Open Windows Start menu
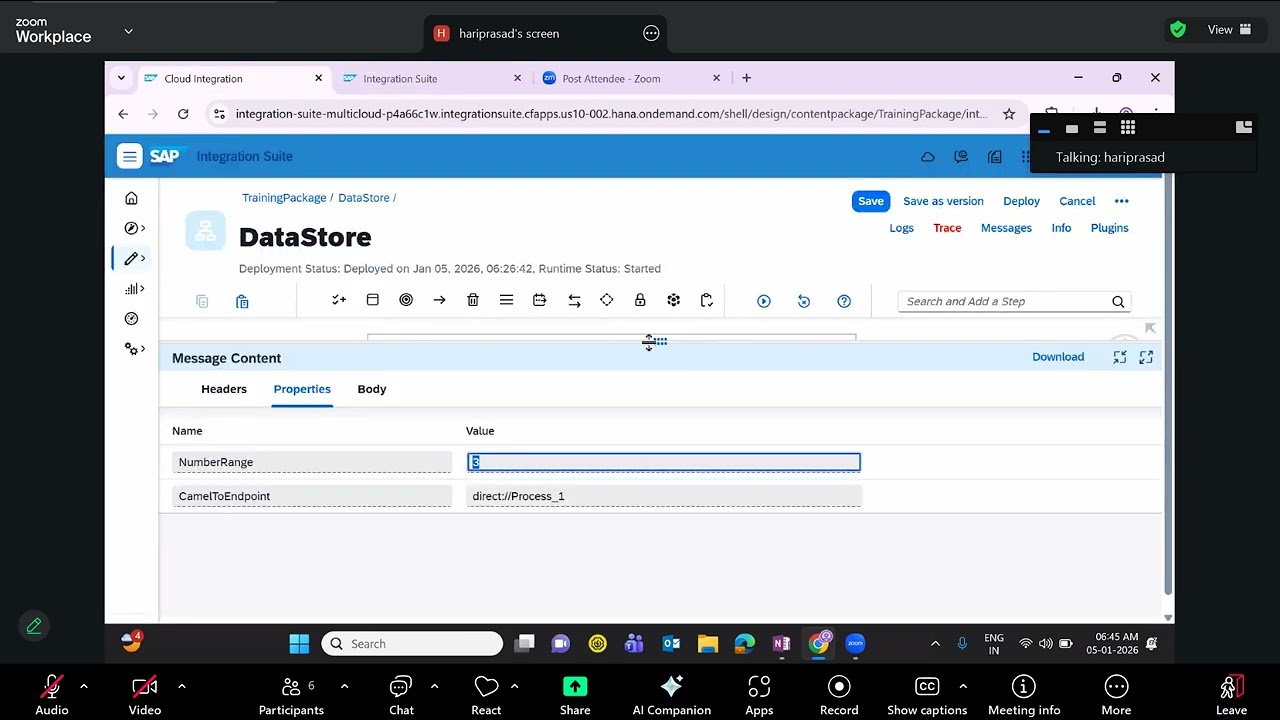This screenshot has height=720, width=1280. pos(299,644)
